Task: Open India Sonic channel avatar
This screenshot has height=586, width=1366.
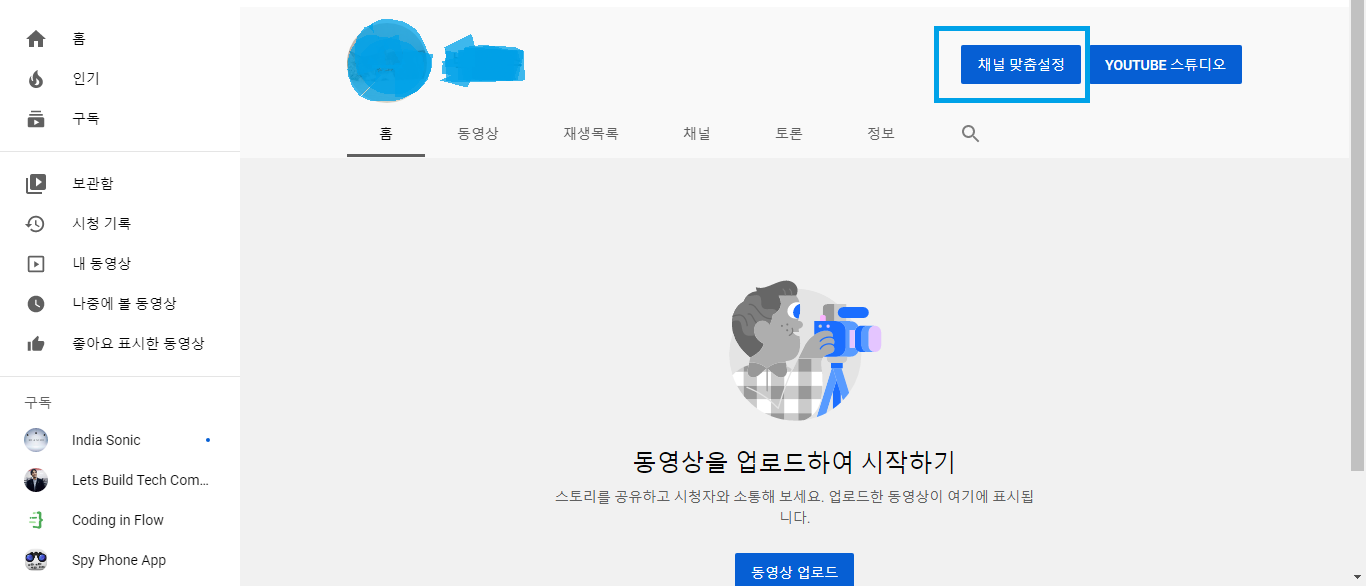Action: 36,440
